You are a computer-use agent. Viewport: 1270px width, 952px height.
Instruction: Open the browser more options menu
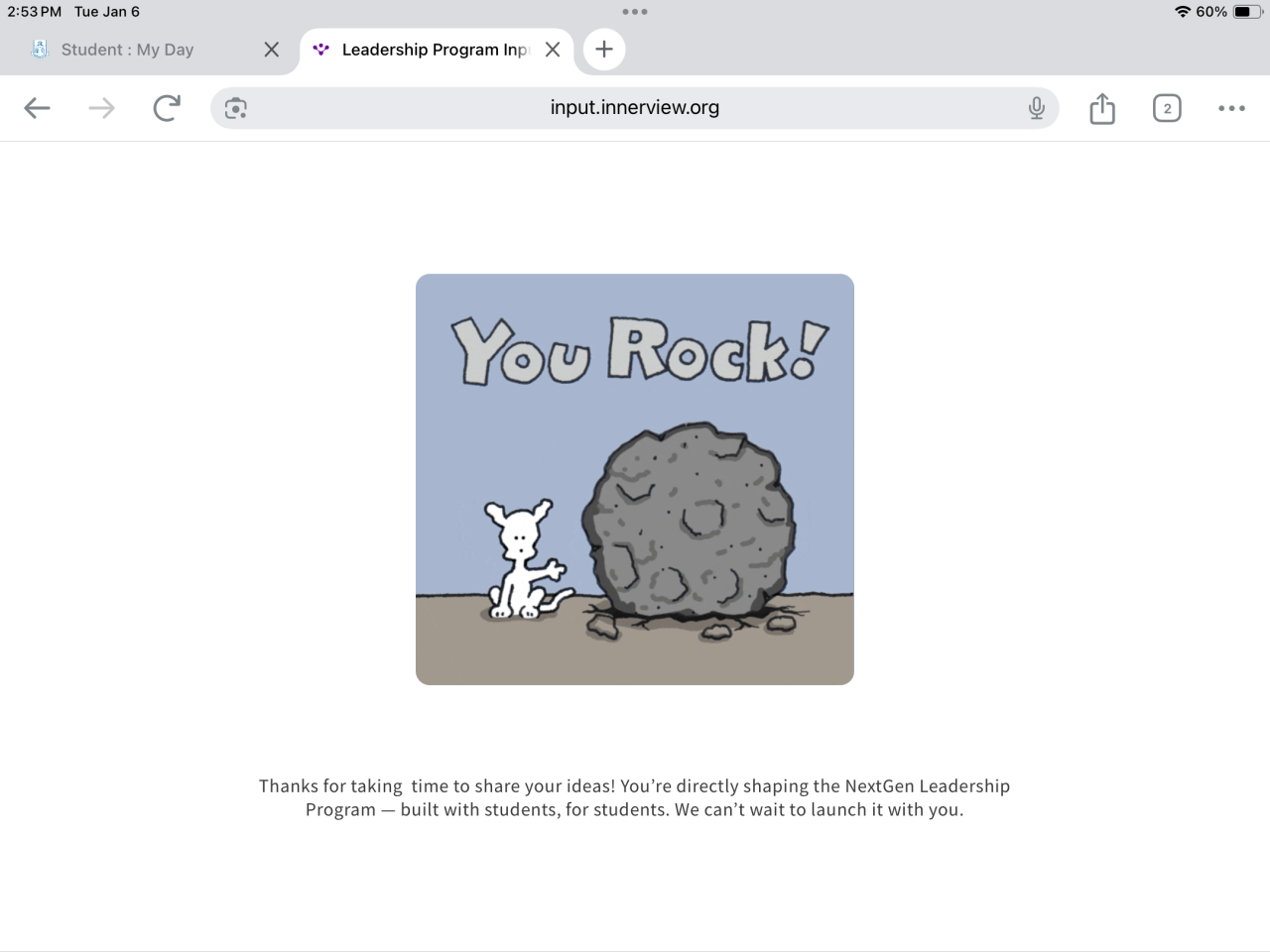pyautogui.click(x=1231, y=108)
